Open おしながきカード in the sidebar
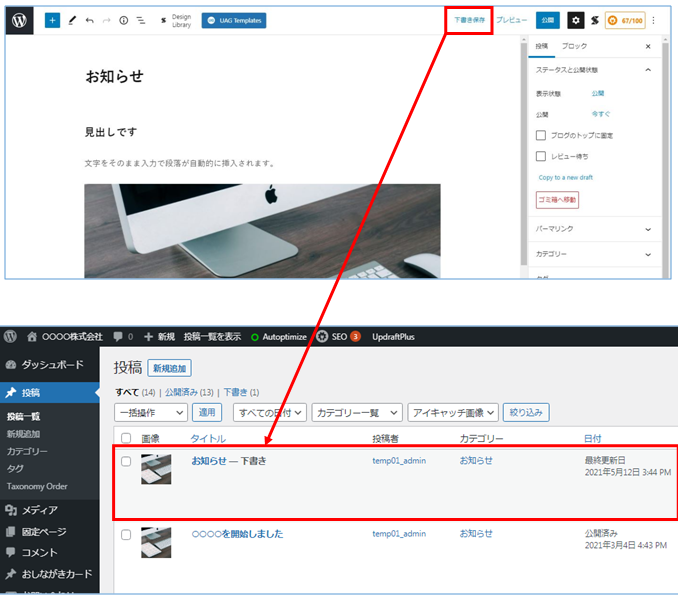The image size is (678, 600). pyautogui.click(x=50, y=574)
